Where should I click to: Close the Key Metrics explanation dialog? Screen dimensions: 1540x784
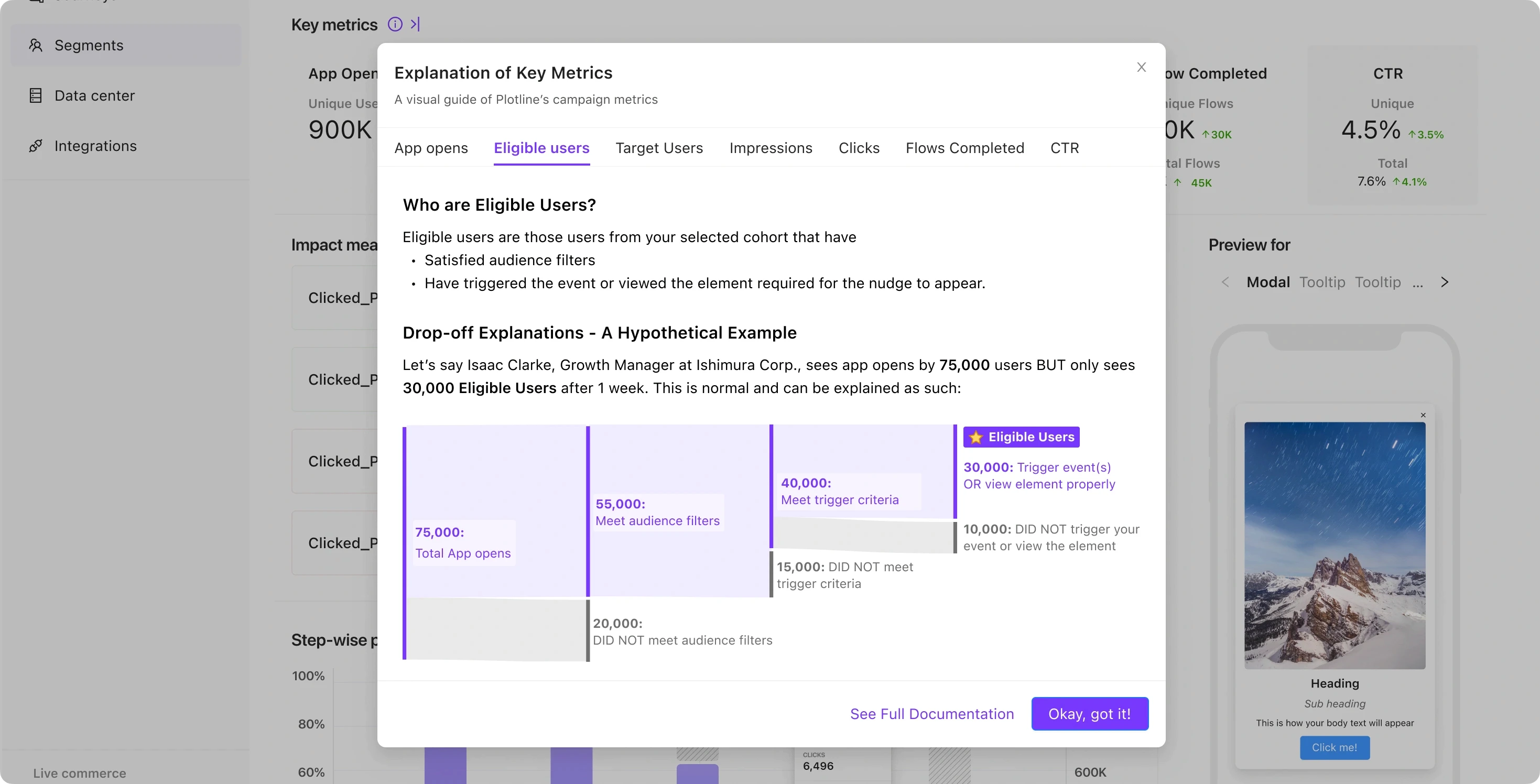(x=1141, y=68)
